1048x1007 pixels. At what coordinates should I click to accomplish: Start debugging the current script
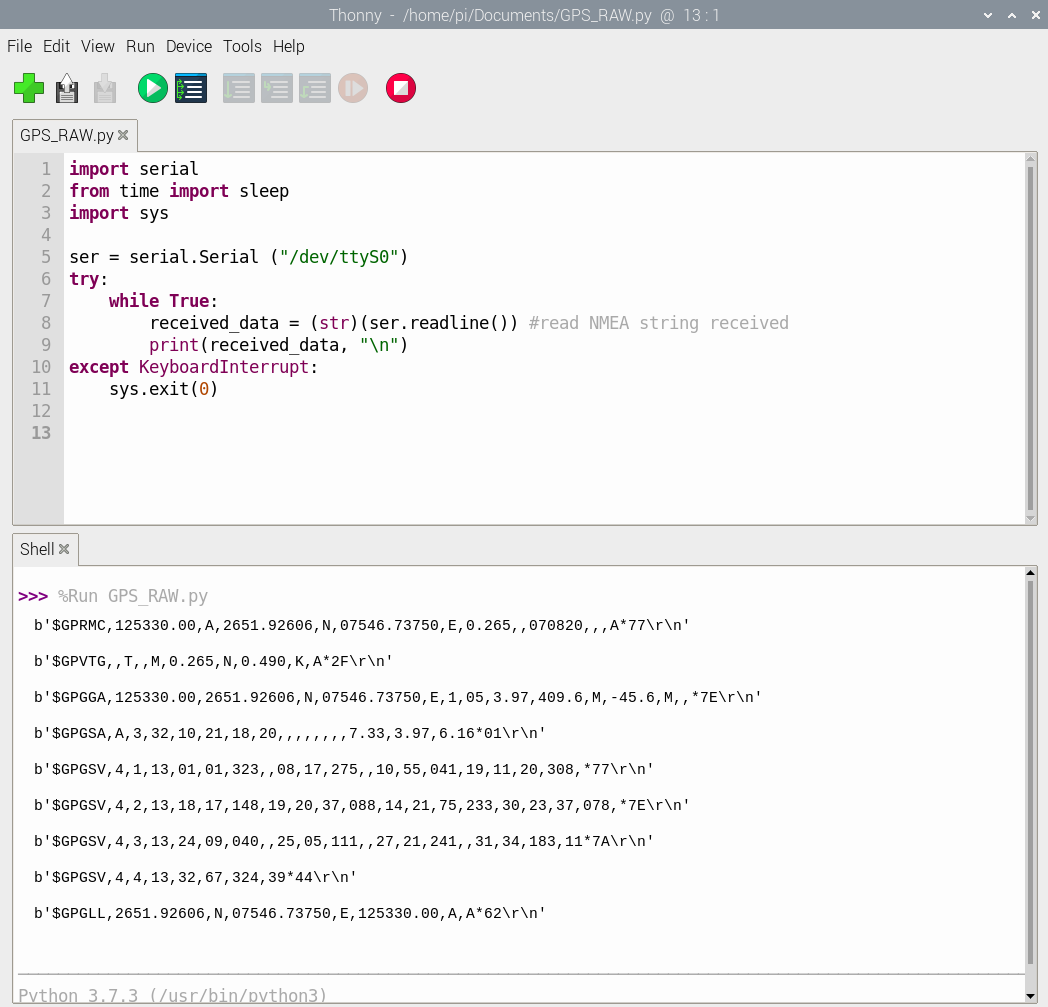190,88
